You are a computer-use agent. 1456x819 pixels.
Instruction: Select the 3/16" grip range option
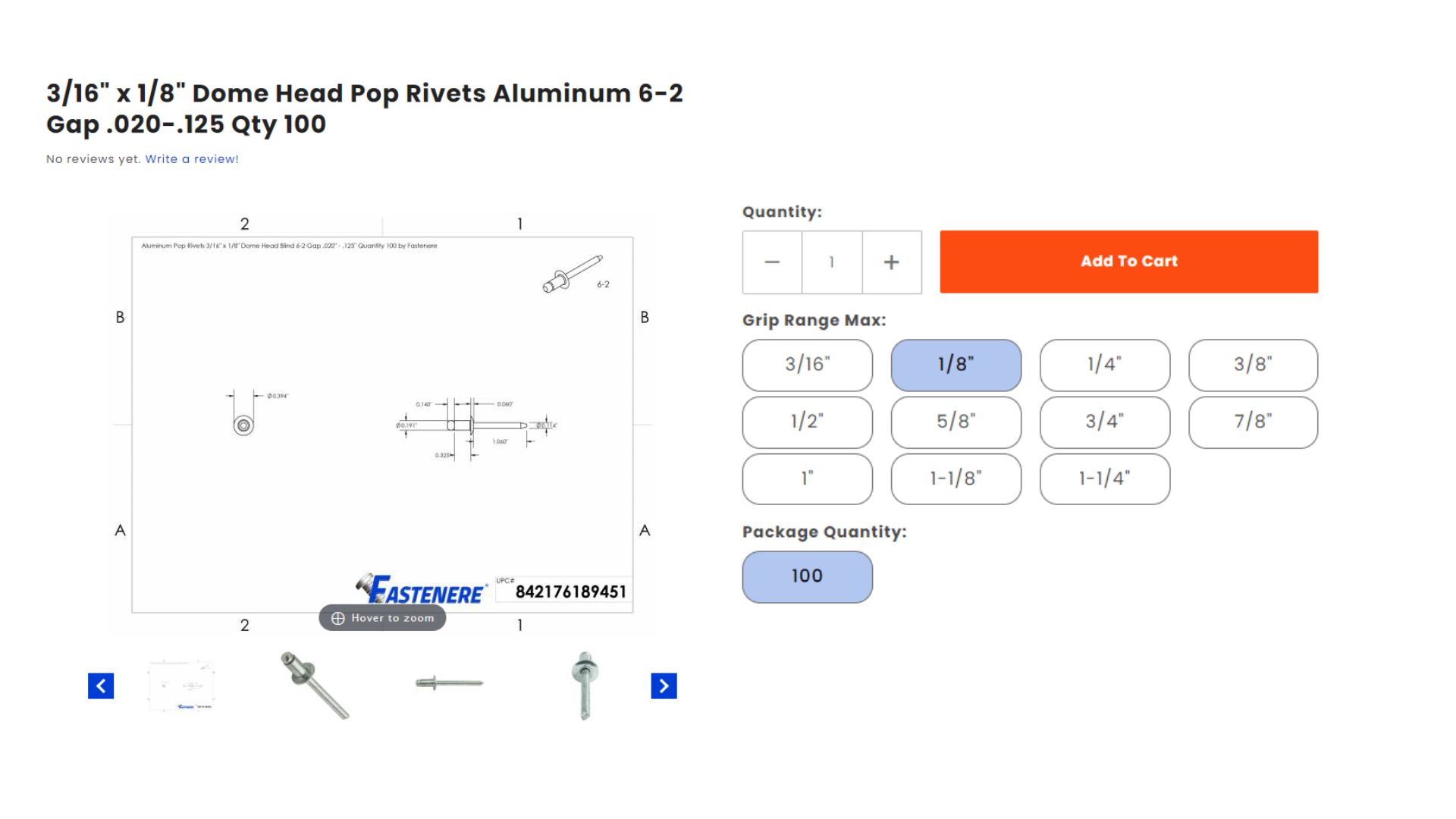(807, 365)
